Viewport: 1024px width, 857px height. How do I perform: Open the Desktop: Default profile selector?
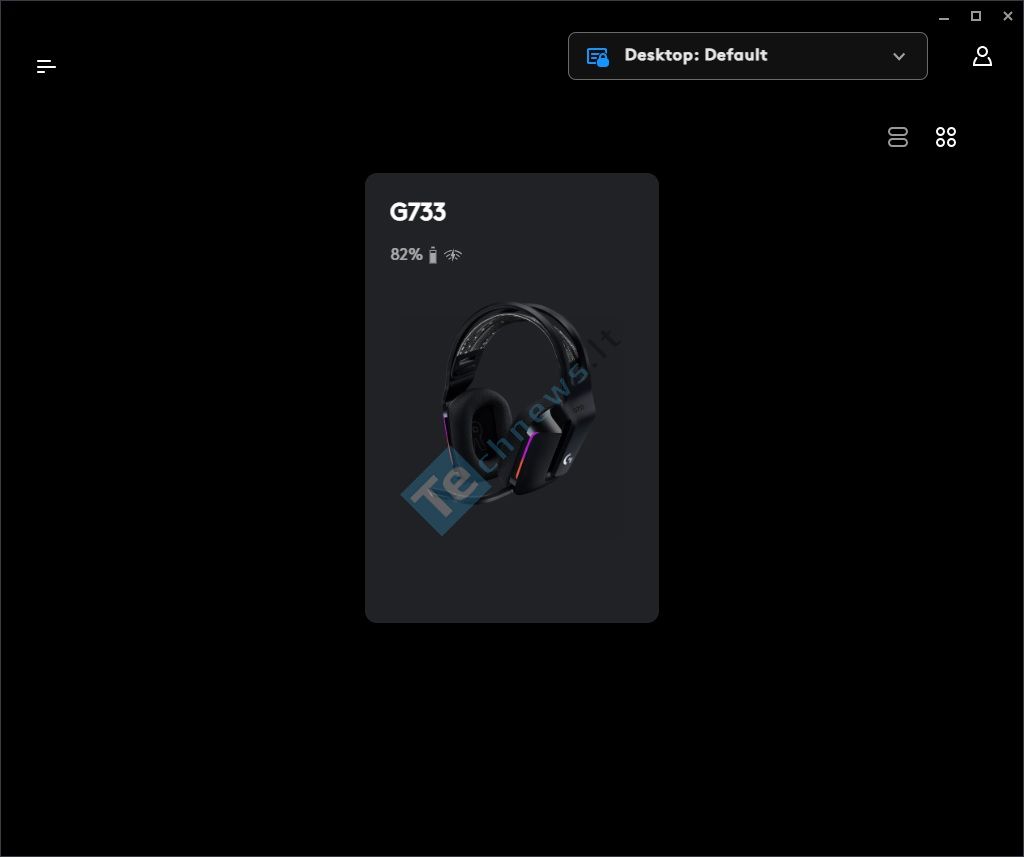[x=748, y=56]
